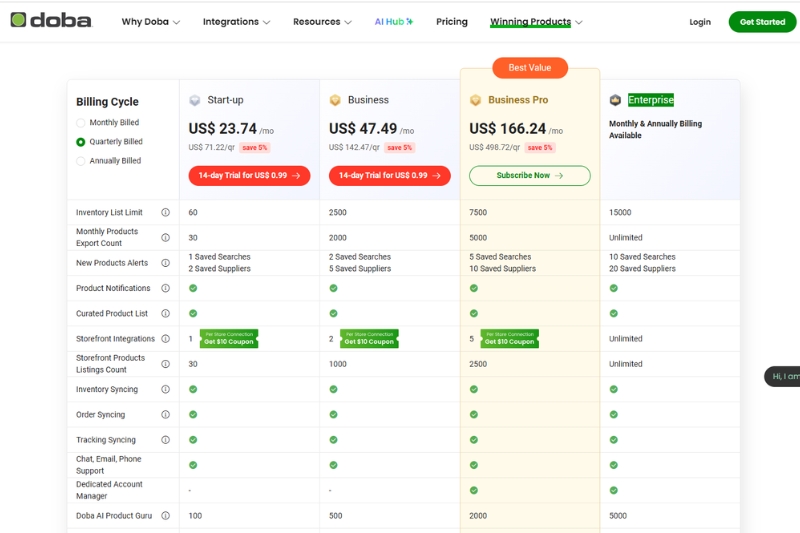The width and height of the screenshot is (800, 533).
Task: Click the Business Pro plan cube icon
Action: (475, 100)
